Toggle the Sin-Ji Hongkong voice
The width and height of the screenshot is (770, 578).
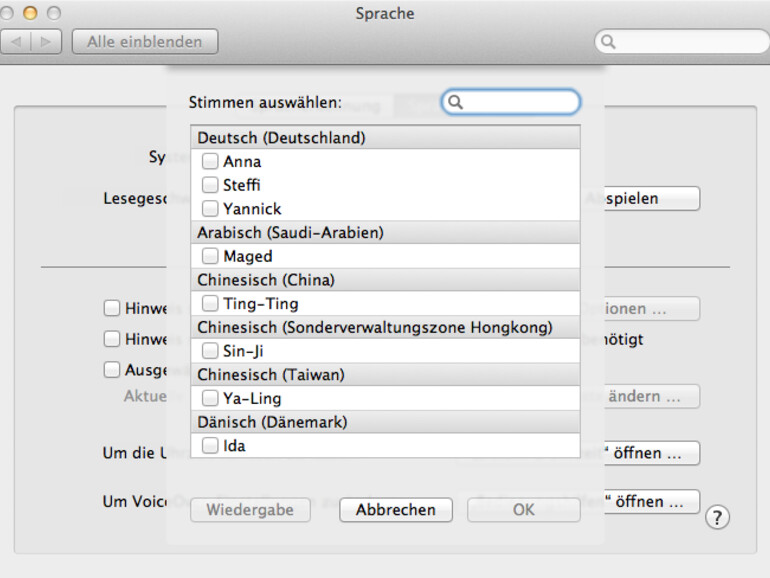[x=210, y=351]
